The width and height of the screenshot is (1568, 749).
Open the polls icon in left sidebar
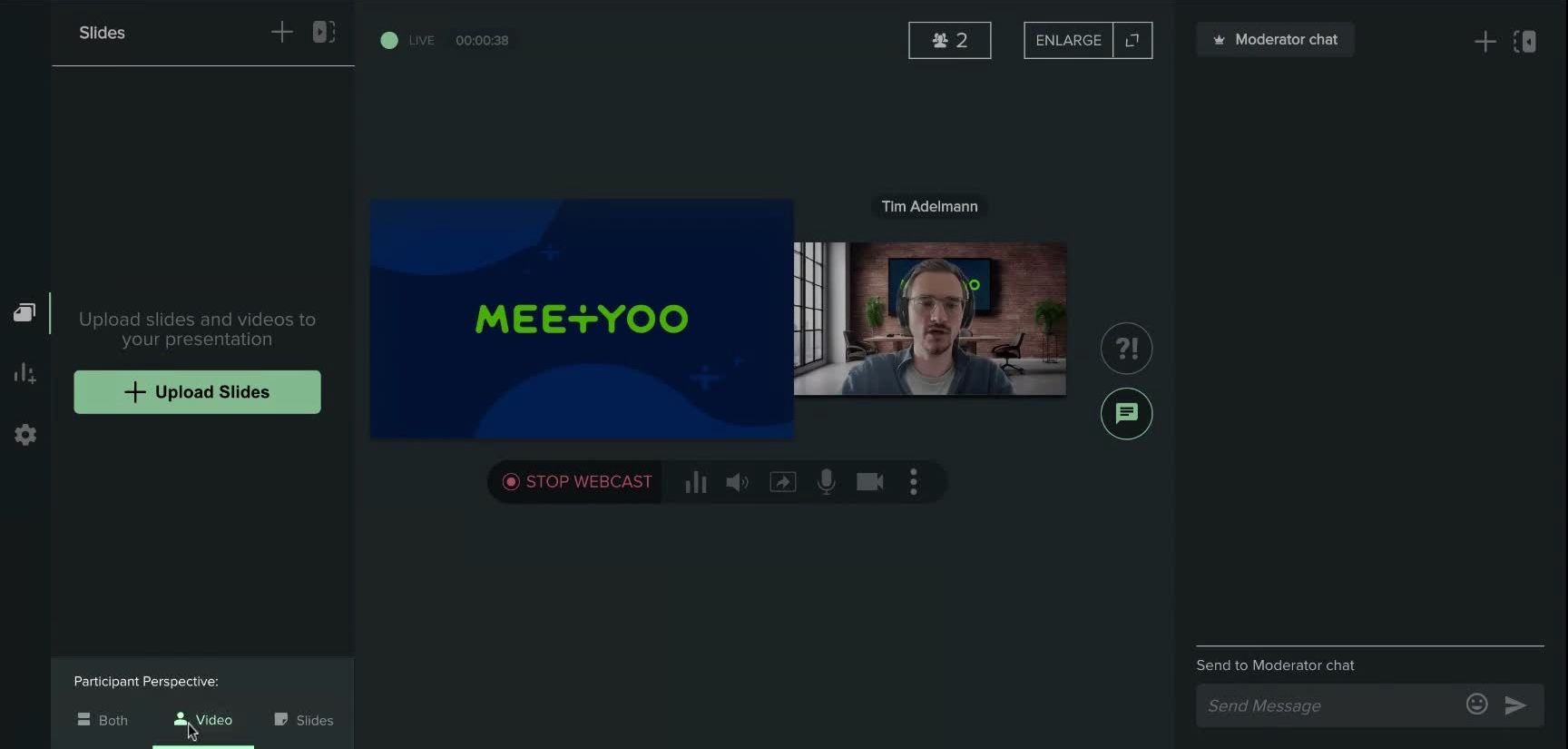tap(24, 373)
